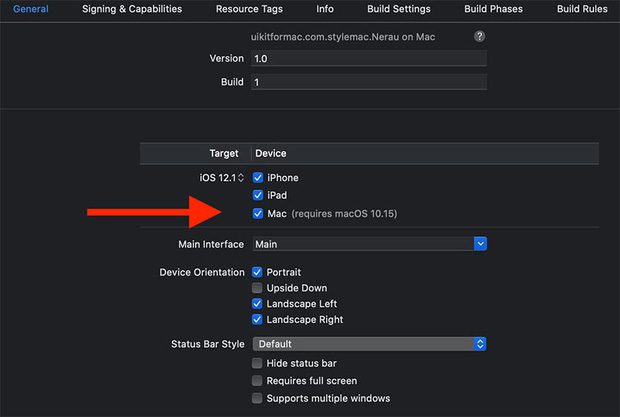This screenshot has width=620, height=417.
Task: Open the Resource Tags tab
Action: [x=249, y=9]
